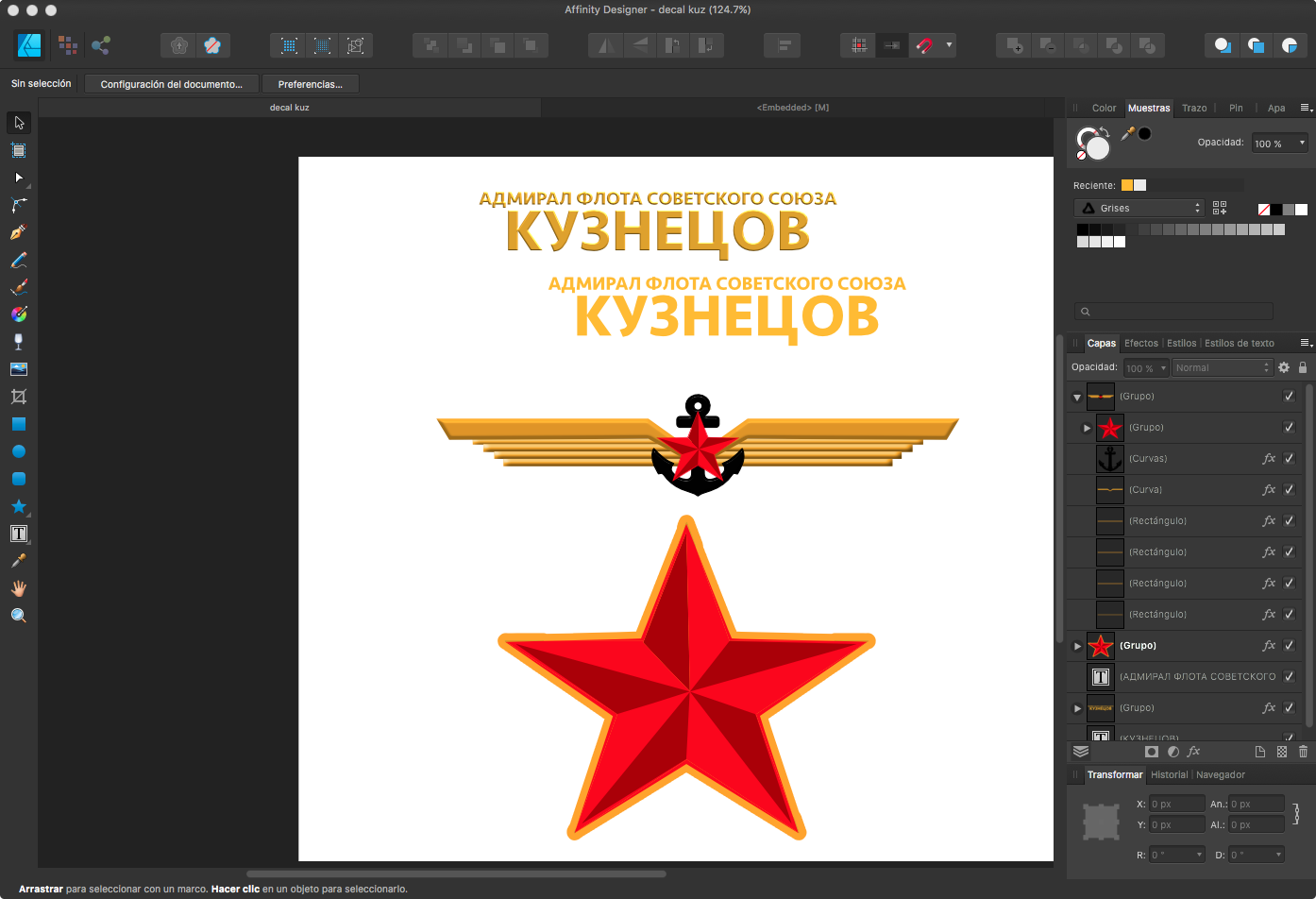The width and height of the screenshot is (1316, 899).
Task: Open the Preferencias button
Action: [x=311, y=84]
